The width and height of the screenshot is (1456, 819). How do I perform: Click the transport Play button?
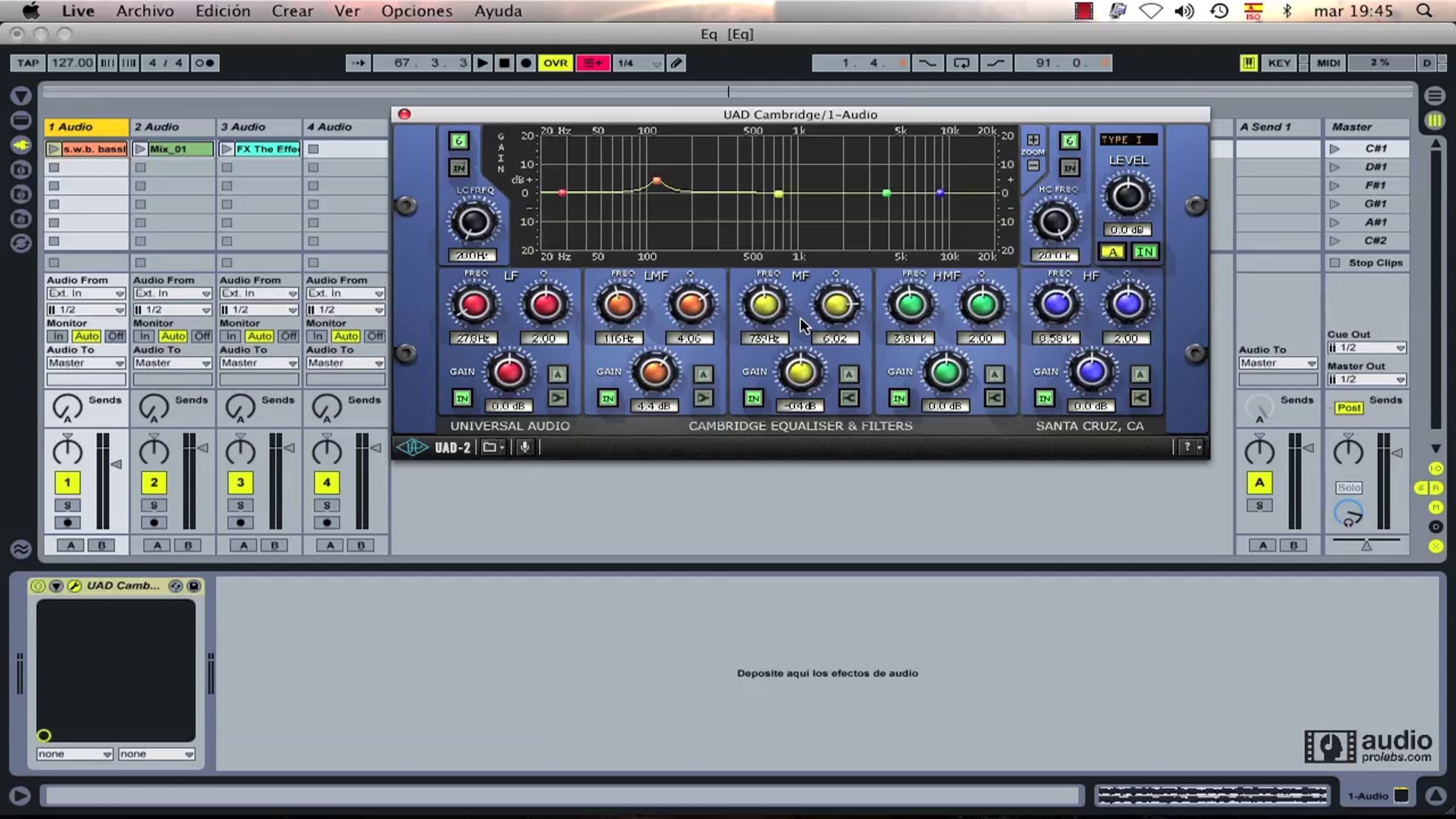(x=482, y=63)
